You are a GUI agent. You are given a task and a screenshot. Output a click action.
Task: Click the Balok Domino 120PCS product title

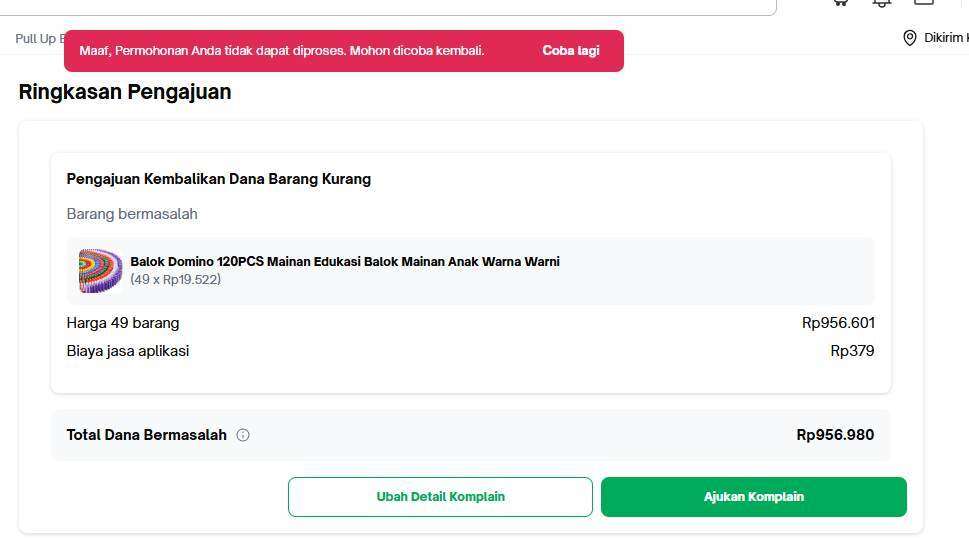point(345,262)
